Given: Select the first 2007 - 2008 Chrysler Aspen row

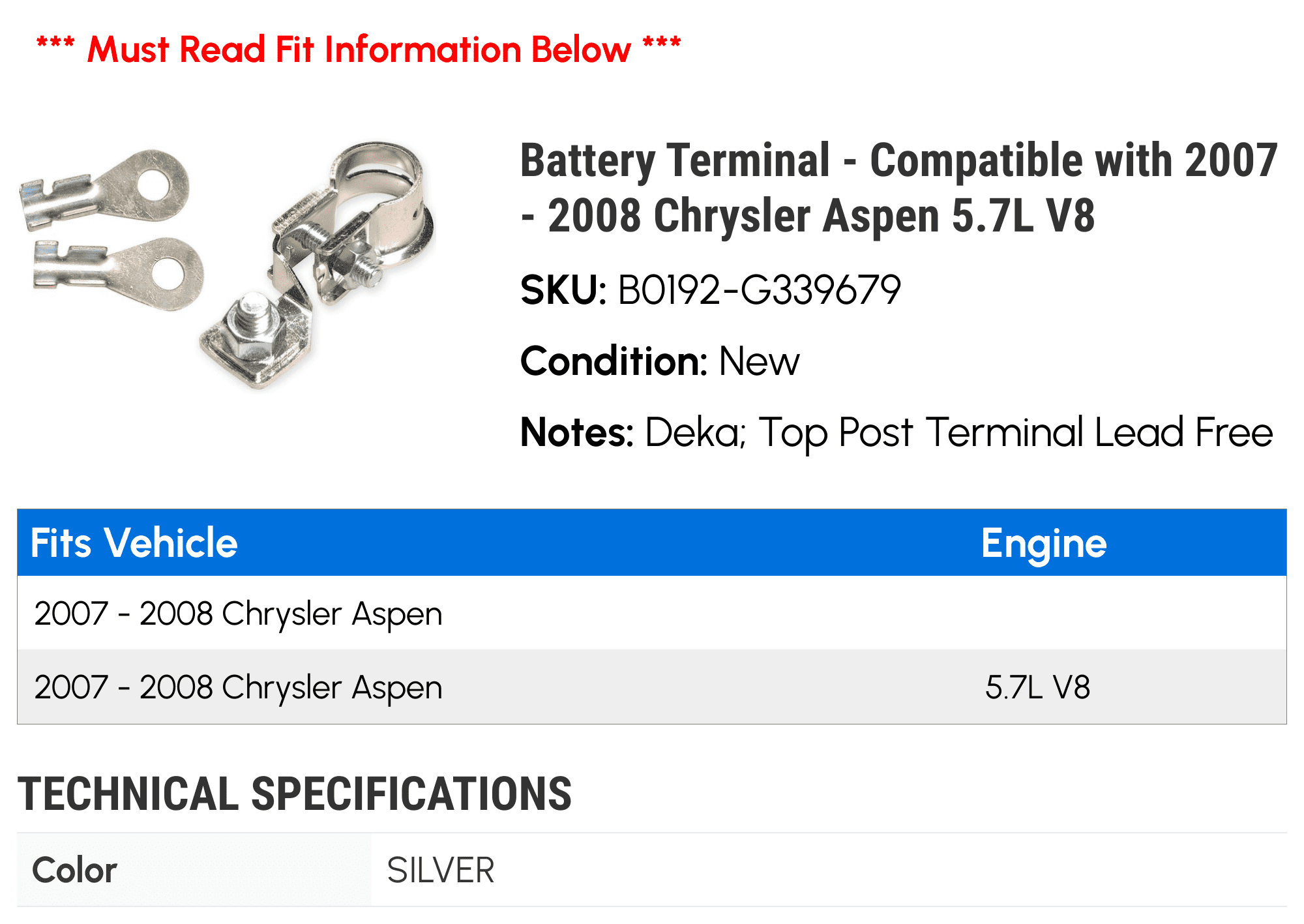Looking at the screenshot, I should 652,613.
